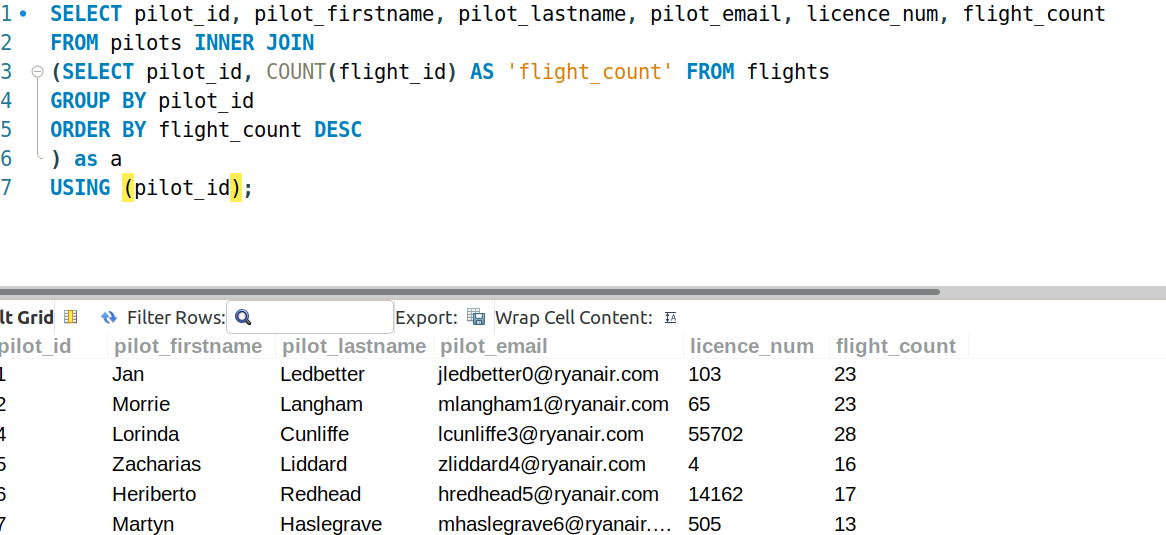Select the jledbetter0@ryanair.com cell
1166x535 pixels.
(x=548, y=374)
